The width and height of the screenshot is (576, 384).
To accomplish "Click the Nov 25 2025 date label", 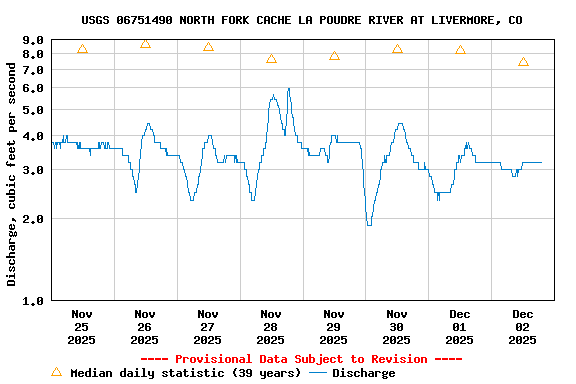I will click(82, 327).
